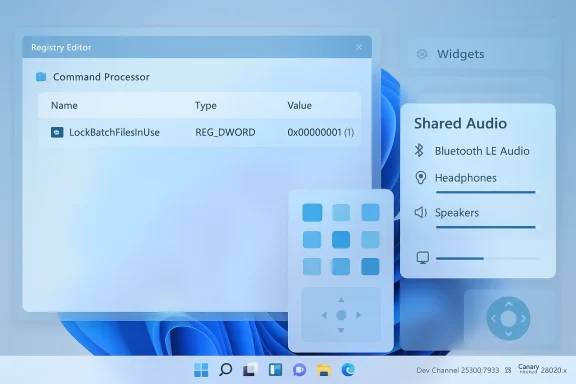Click the Canary 28020.x build text
Viewport: 576px width, 384px height.
(x=542, y=369)
